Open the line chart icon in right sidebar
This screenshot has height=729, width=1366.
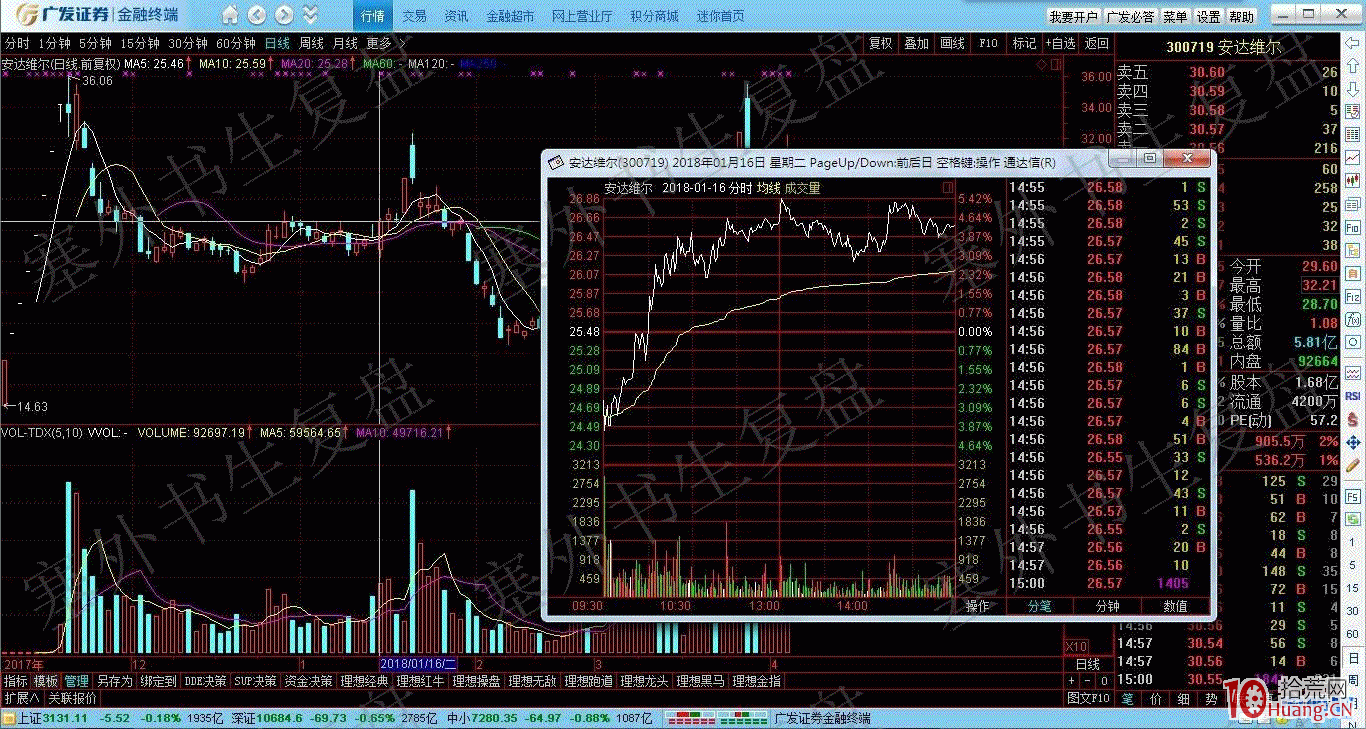1352,156
